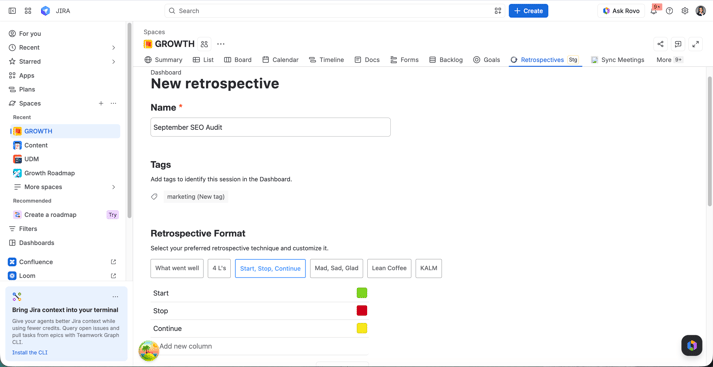
Task: Focus the top Search field
Action: 335,11
